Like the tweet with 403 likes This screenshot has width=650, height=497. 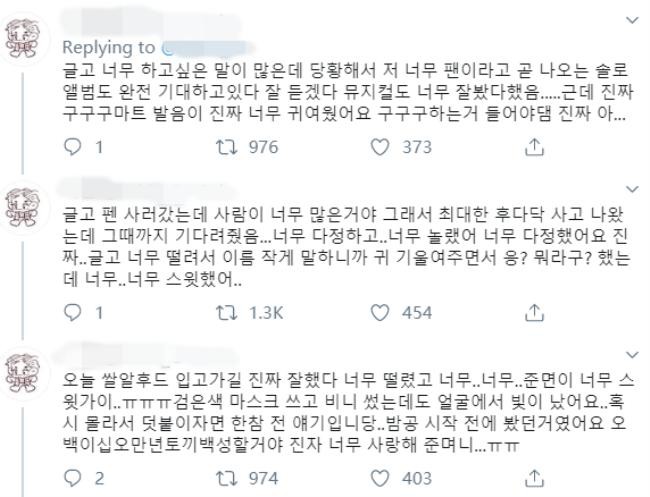(x=379, y=479)
